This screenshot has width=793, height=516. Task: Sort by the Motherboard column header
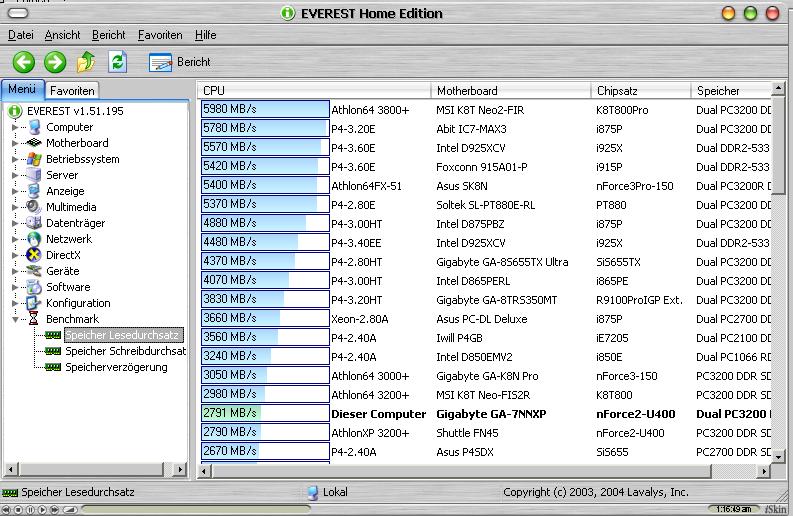510,91
